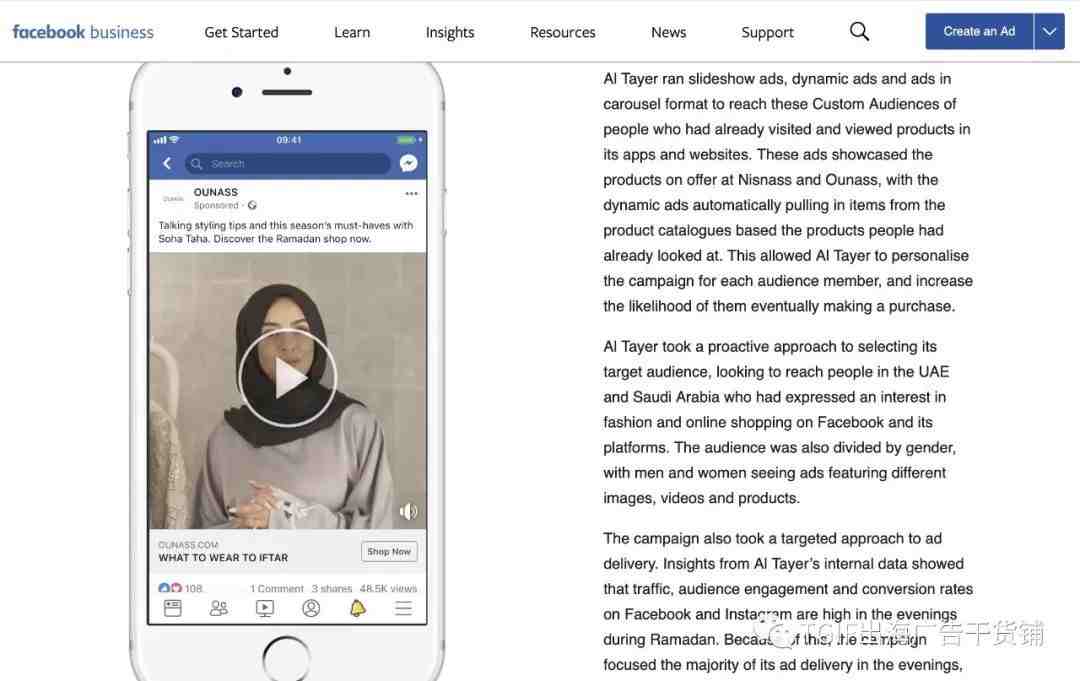Open the Support menu
Screen dimensions: 1080x681
coord(767,32)
